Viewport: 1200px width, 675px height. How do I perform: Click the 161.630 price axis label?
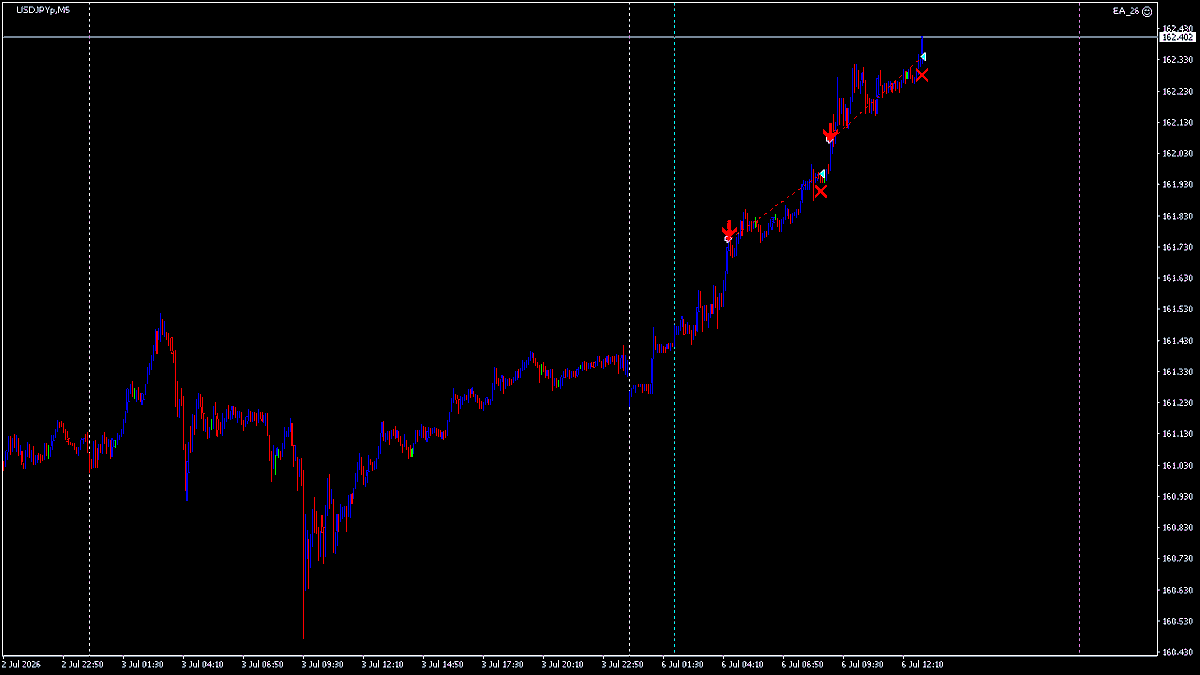click(x=1177, y=278)
